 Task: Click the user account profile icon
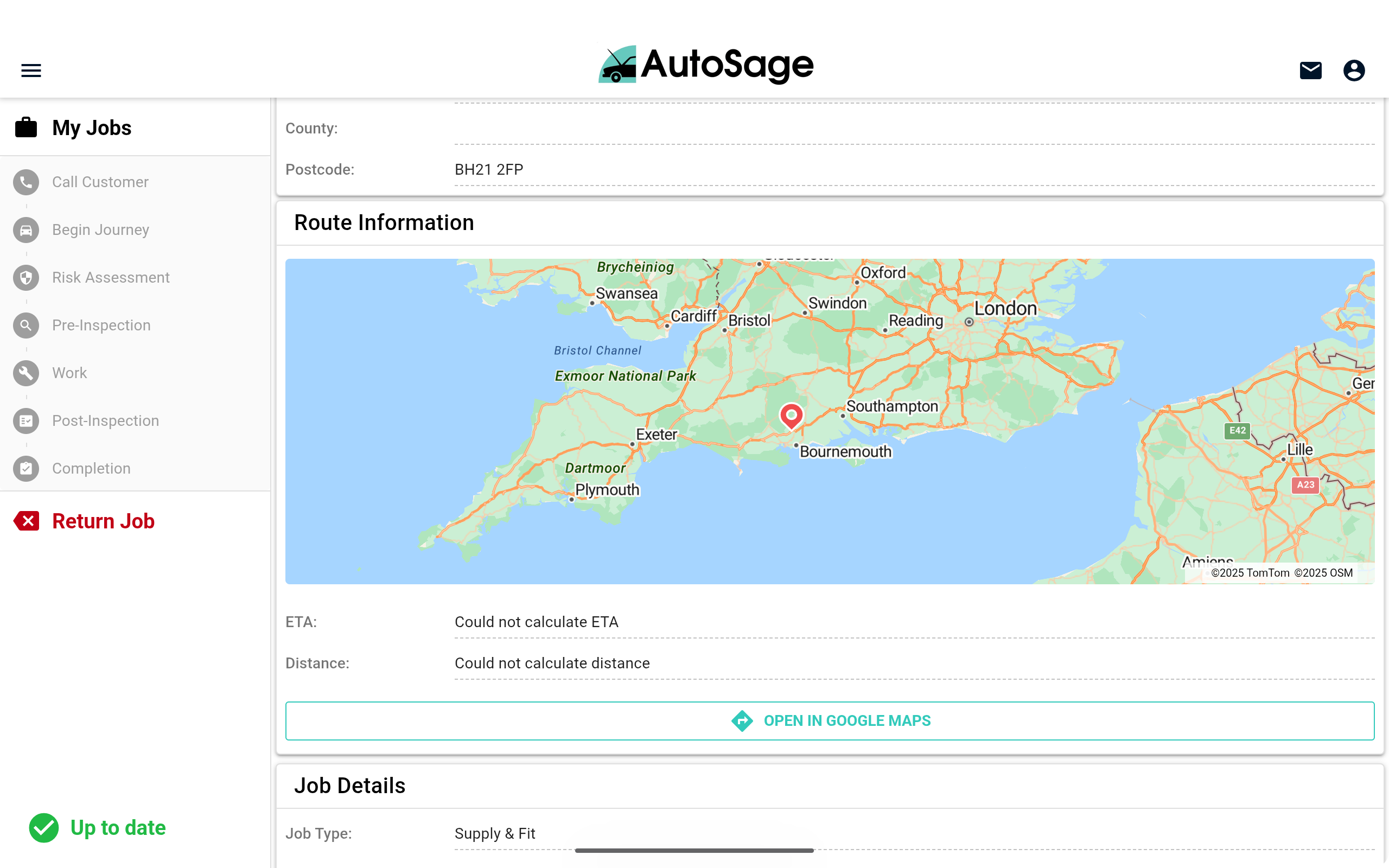pyautogui.click(x=1354, y=70)
